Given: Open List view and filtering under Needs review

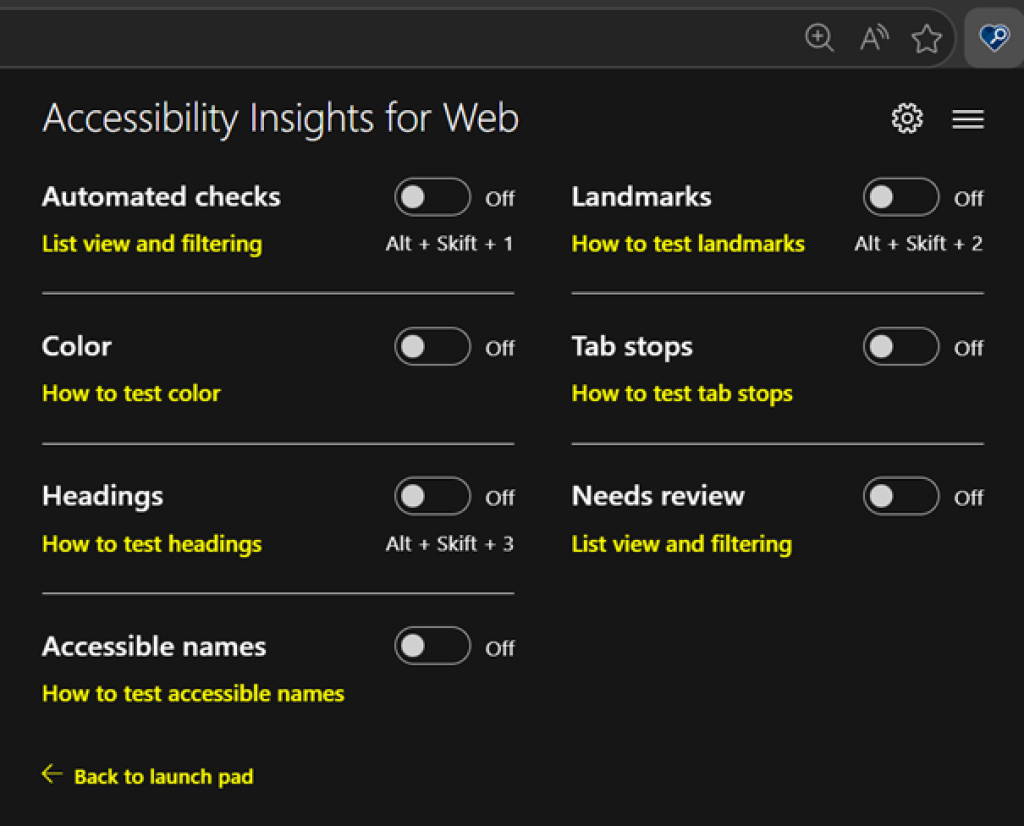Looking at the screenshot, I should 682,545.
